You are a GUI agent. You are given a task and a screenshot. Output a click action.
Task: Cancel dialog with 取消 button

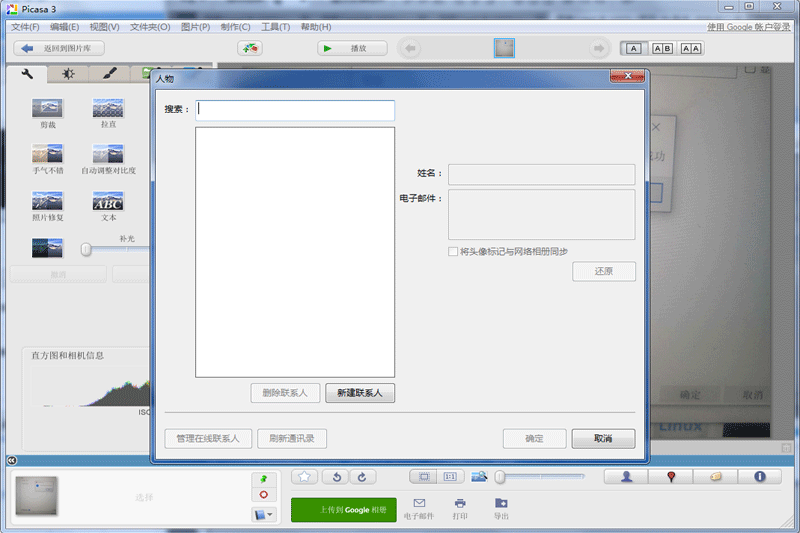click(603, 439)
